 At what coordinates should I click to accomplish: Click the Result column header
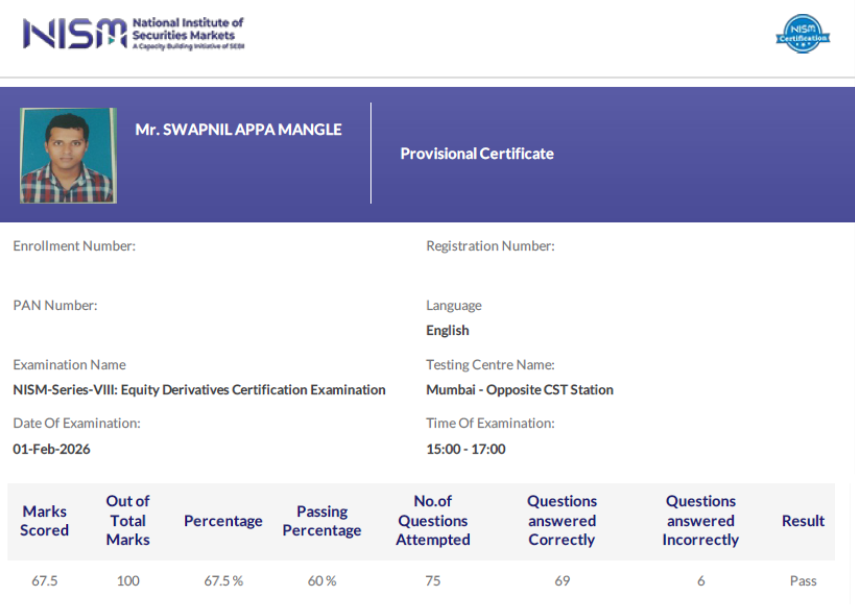tap(802, 520)
